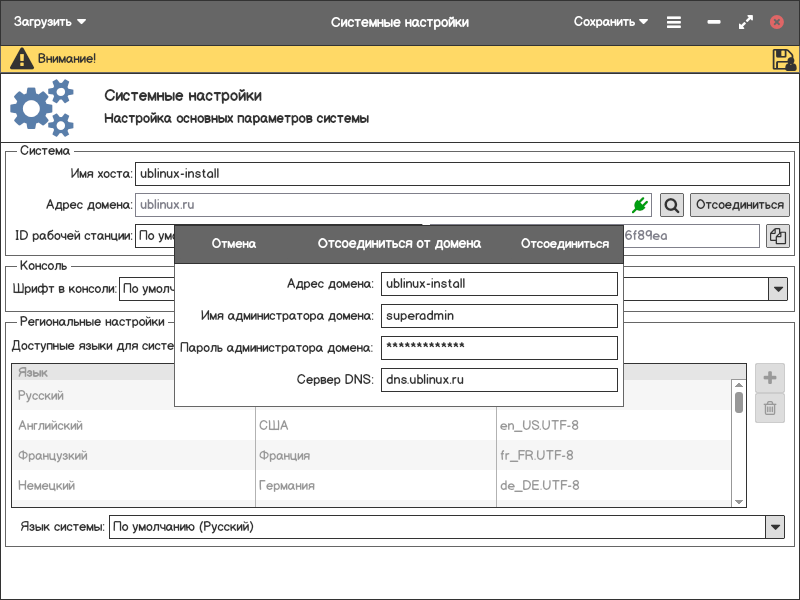
Task: Expand the Язык системы combo box
Action: pyautogui.click(x=775, y=527)
